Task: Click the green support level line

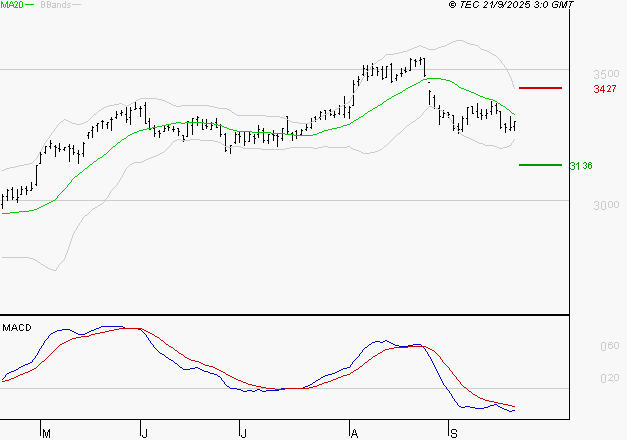Action: point(540,165)
